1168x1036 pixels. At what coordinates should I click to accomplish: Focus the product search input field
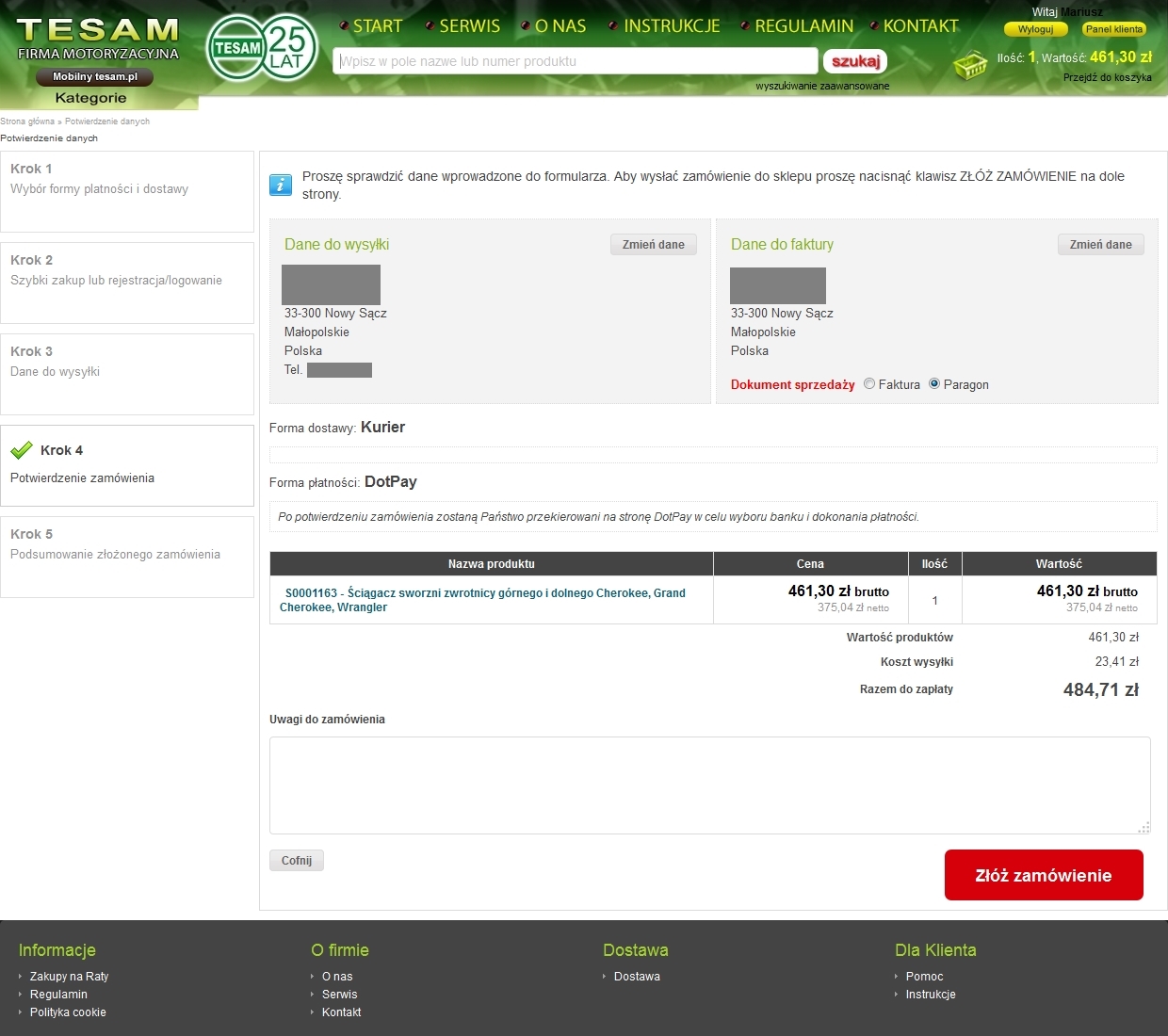(x=575, y=61)
